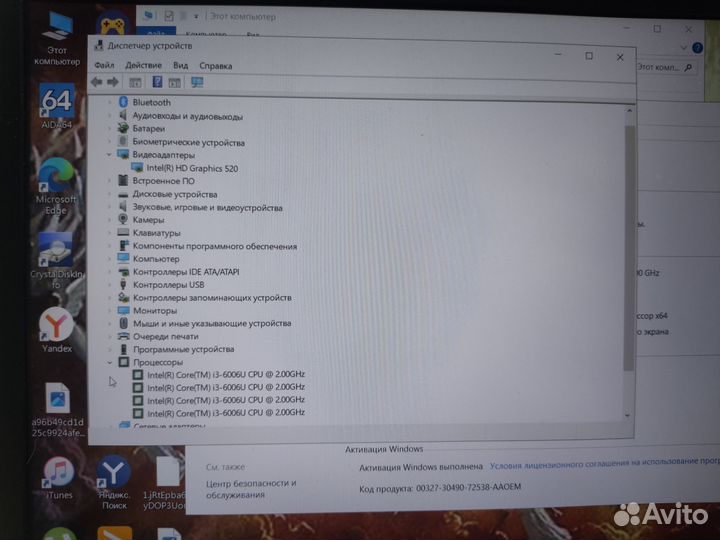Select the a96b49cd1d image file on desktop
The image size is (720, 540).
(58, 410)
